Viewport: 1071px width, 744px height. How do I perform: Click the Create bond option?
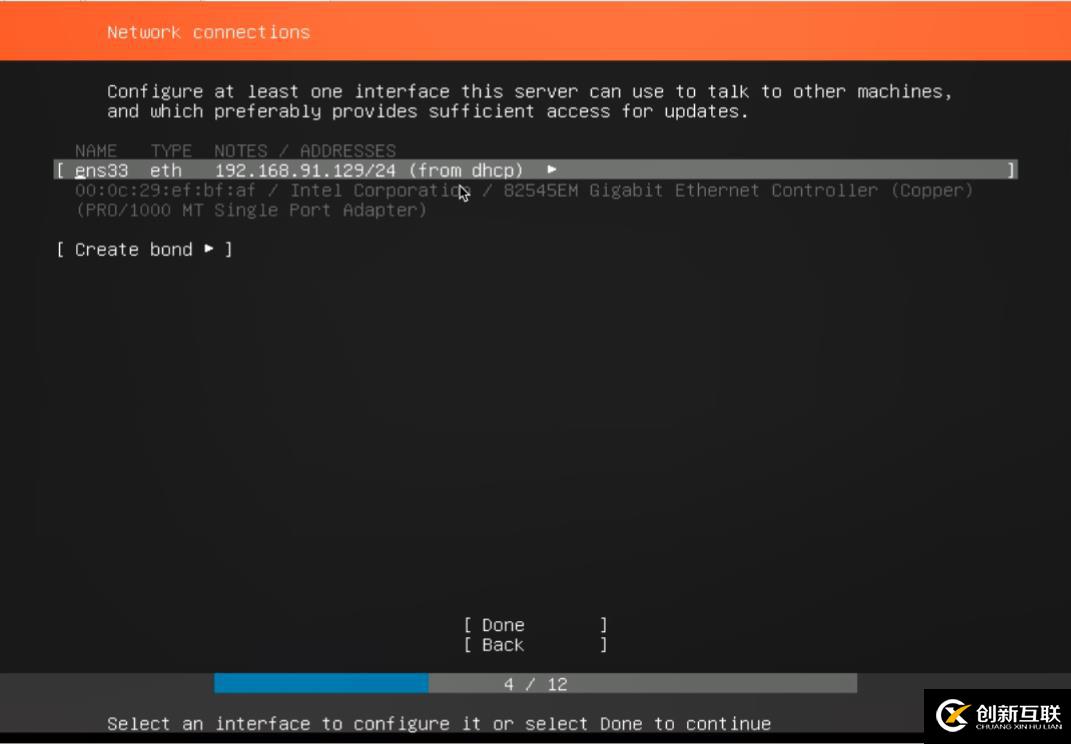144,249
